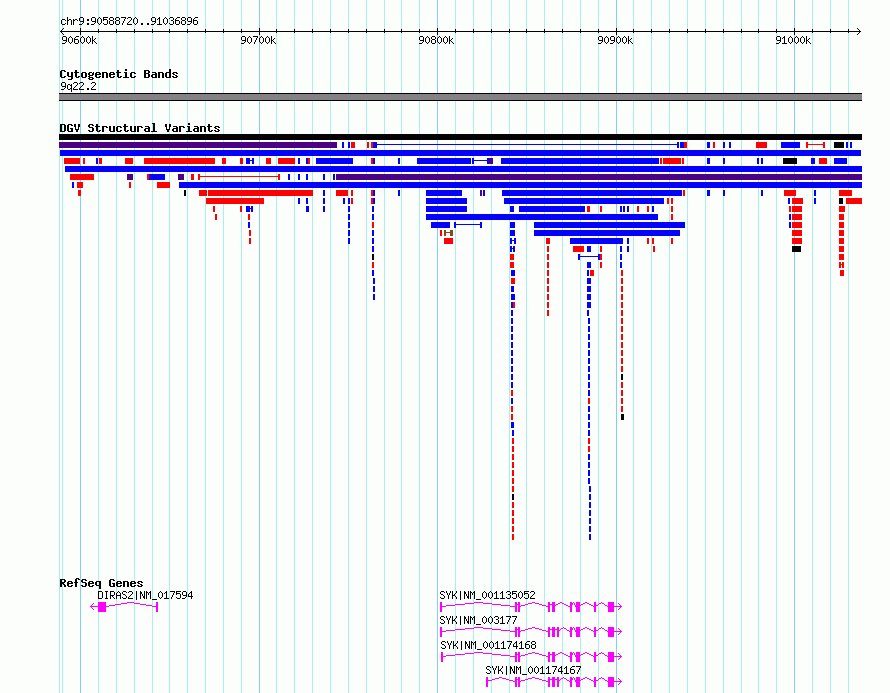Image resolution: width=890 pixels, height=693 pixels.
Task: Select the DIRAS2|NM_017594 gene label
Action: point(145,595)
